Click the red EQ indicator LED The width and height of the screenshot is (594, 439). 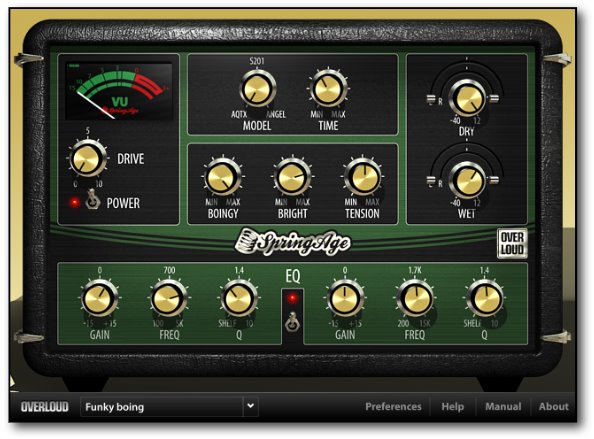(292, 298)
